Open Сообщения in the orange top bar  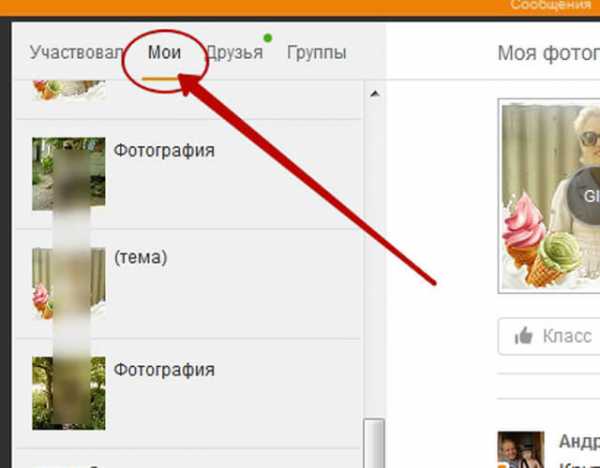[x=550, y=5]
